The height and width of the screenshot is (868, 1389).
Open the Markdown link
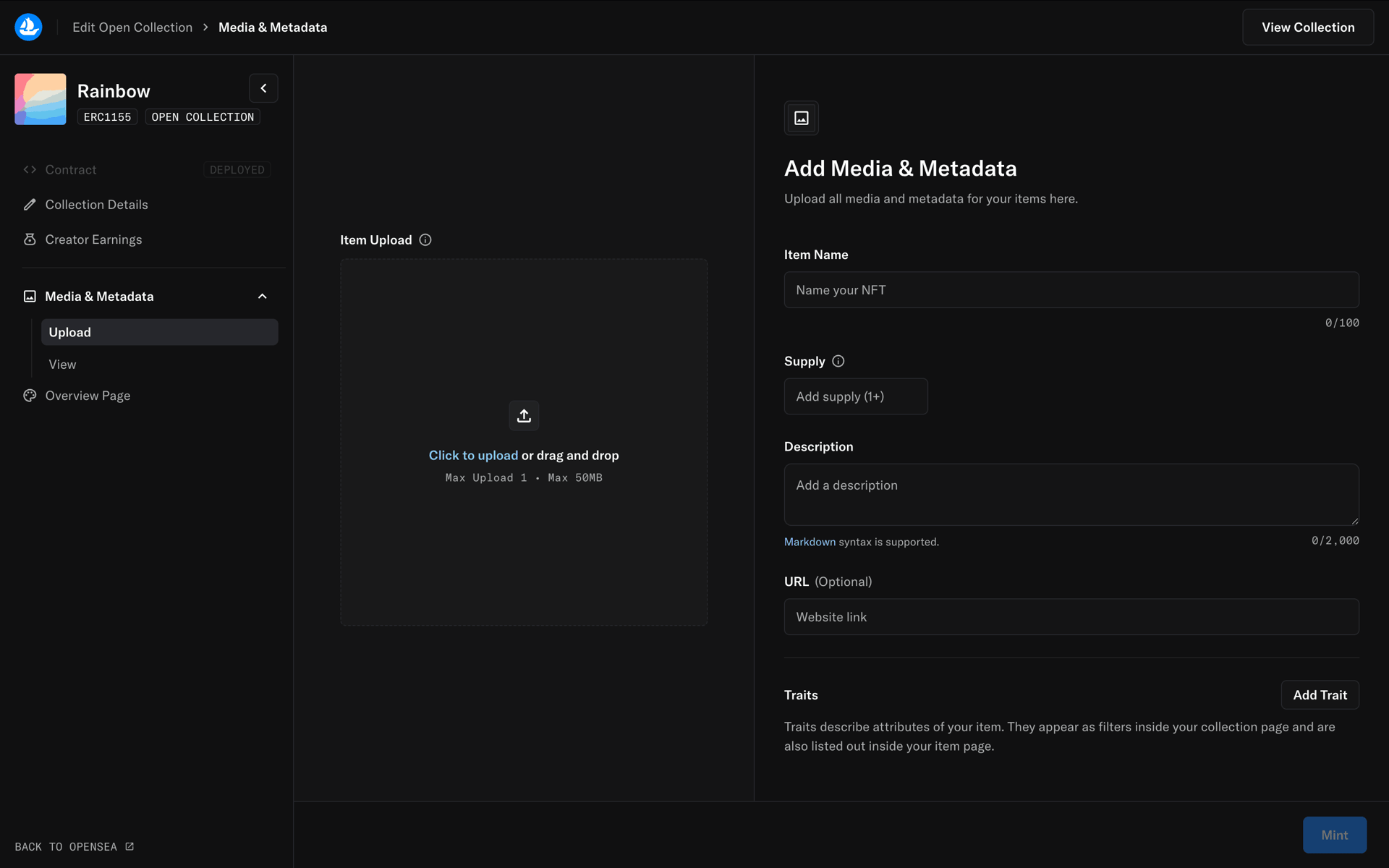pos(810,542)
